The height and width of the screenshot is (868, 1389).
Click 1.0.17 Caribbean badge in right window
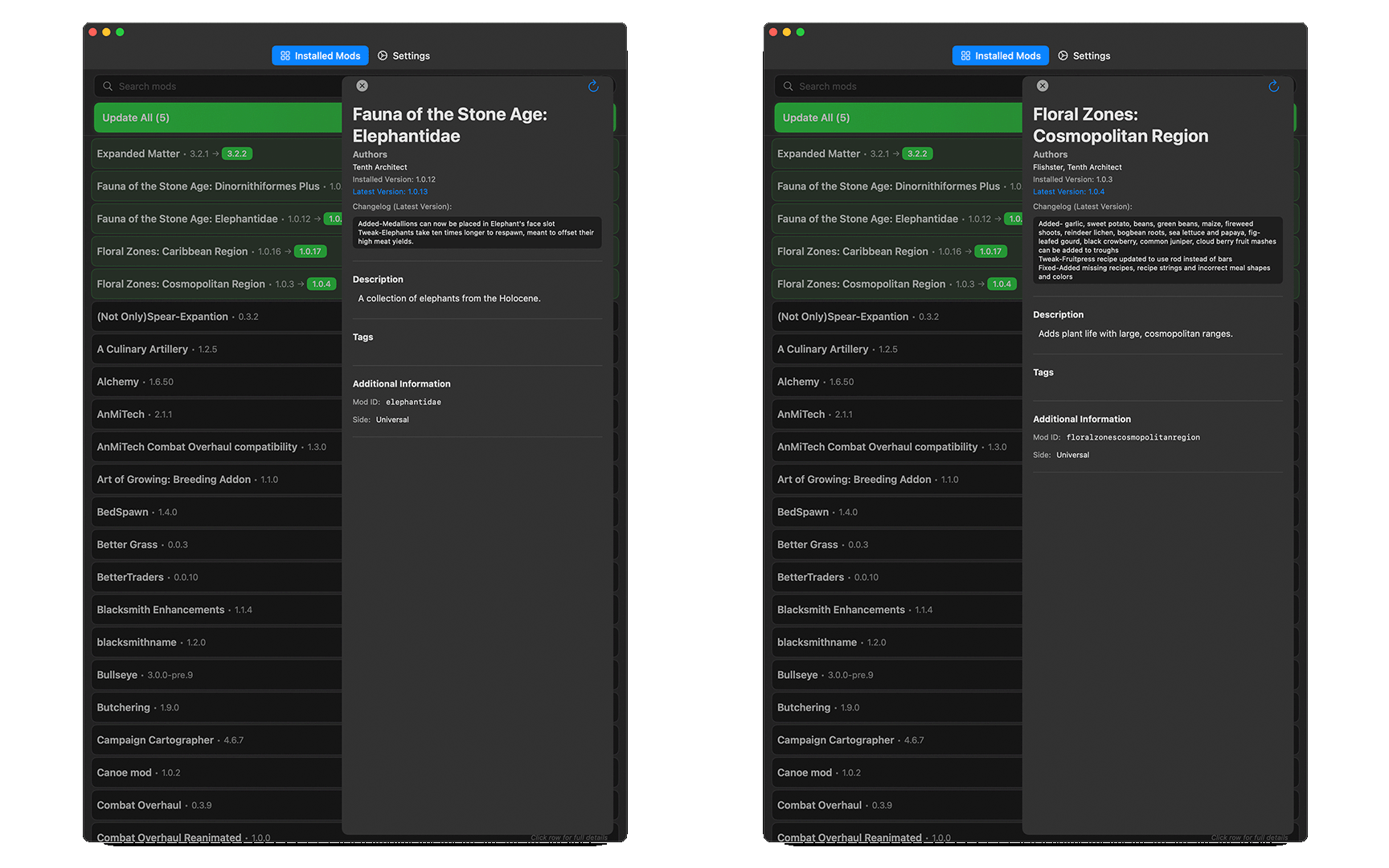click(x=990, y=252)
